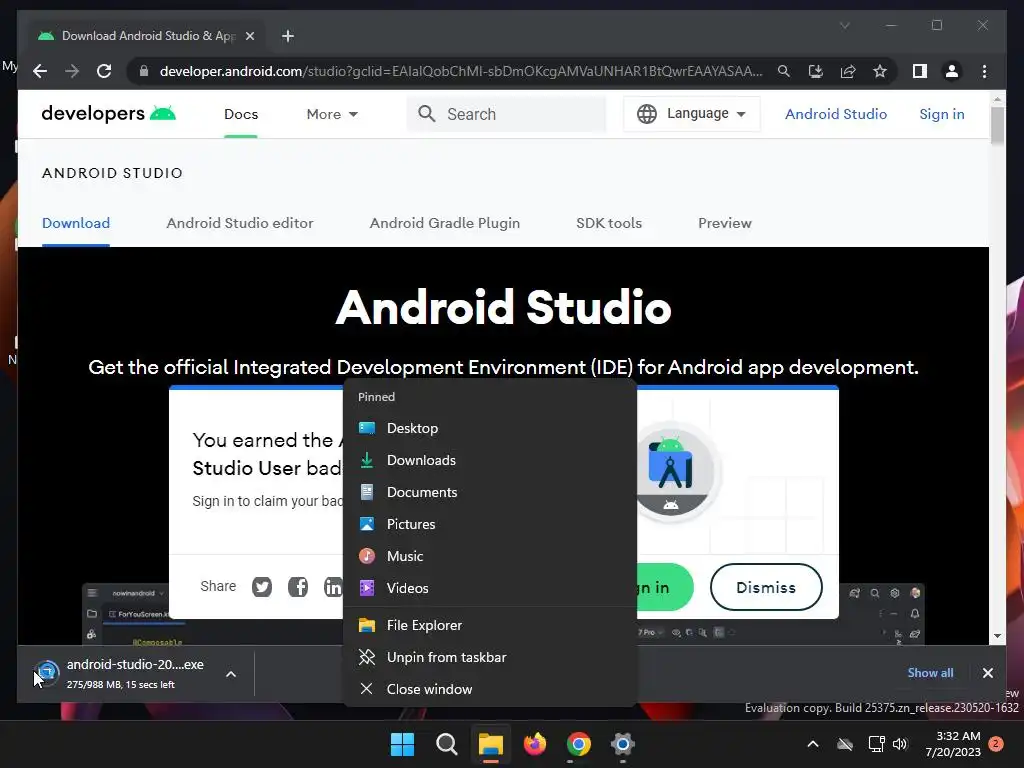Image resolution: width=1024 pixels, height=768 pixels.
Task: Open Settings from the taskbar
Action: 623,744
